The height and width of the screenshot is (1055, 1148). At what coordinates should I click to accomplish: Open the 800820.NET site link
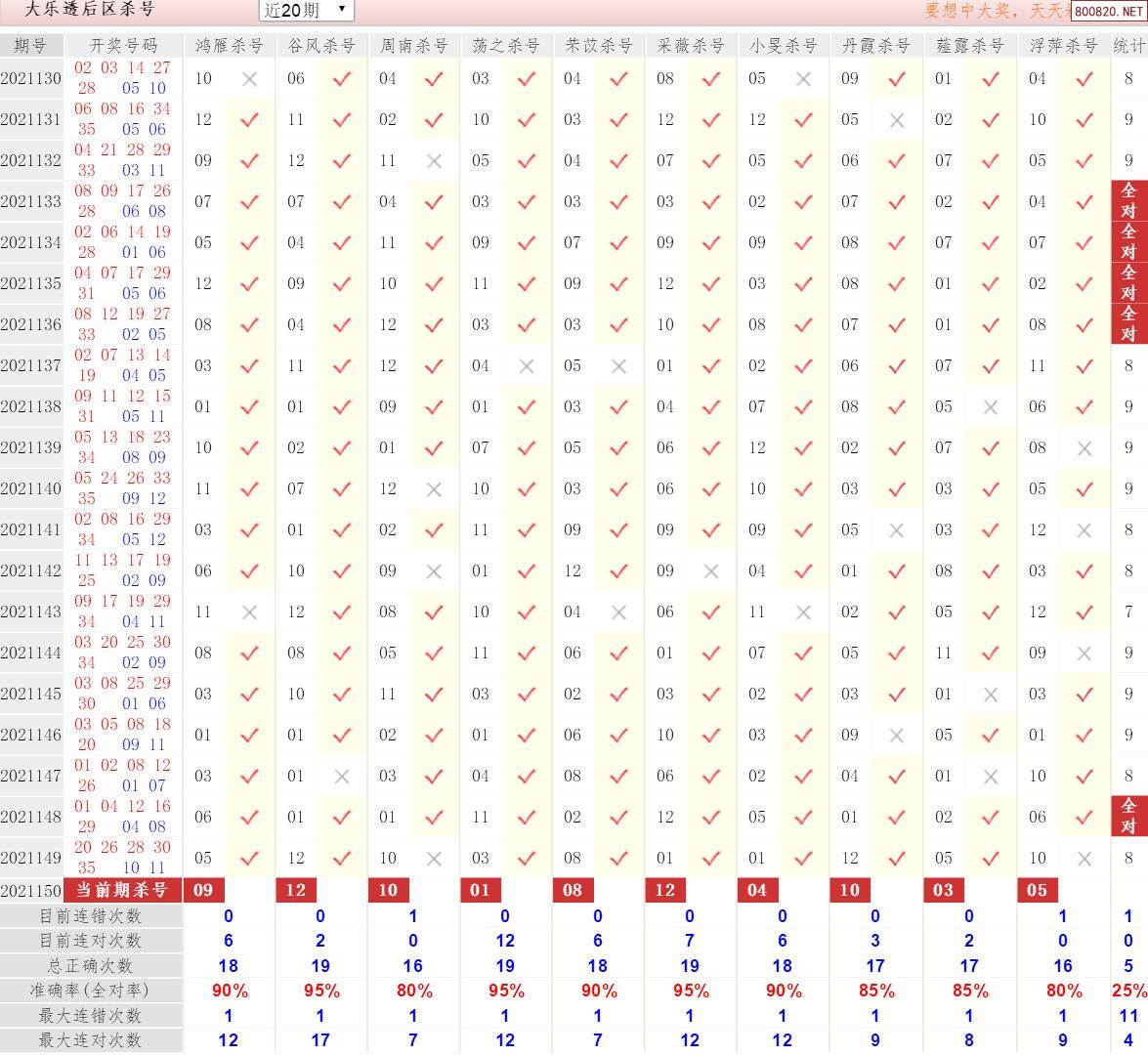pyautogui.click(x=1109, y=11)
